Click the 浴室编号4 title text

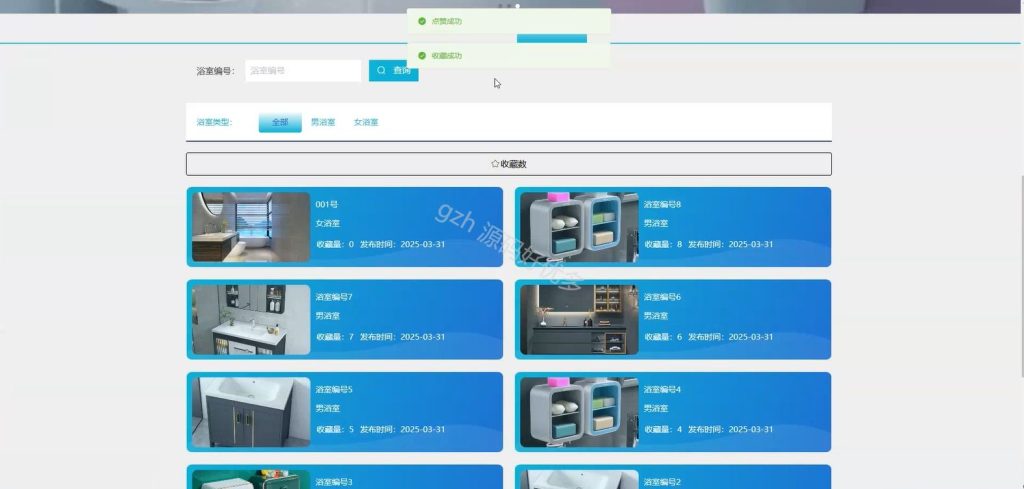click(x=662, y=390)
